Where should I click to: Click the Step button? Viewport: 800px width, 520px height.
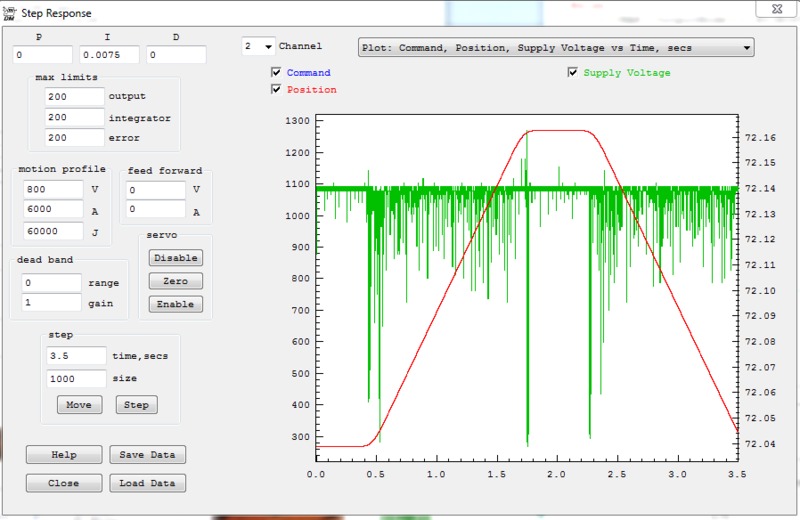(x=136, y=405)
